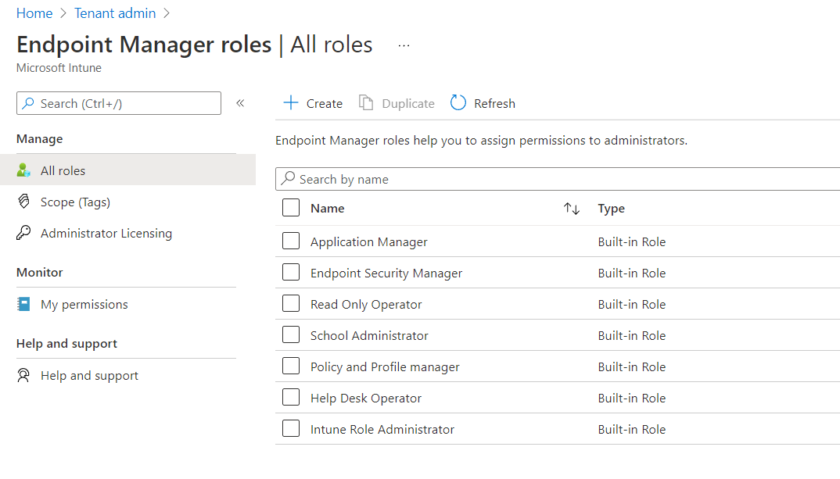Viewport: 840px width, 479px height.
Task: Open the Application Manager role
Action: [x=369, y=242]
